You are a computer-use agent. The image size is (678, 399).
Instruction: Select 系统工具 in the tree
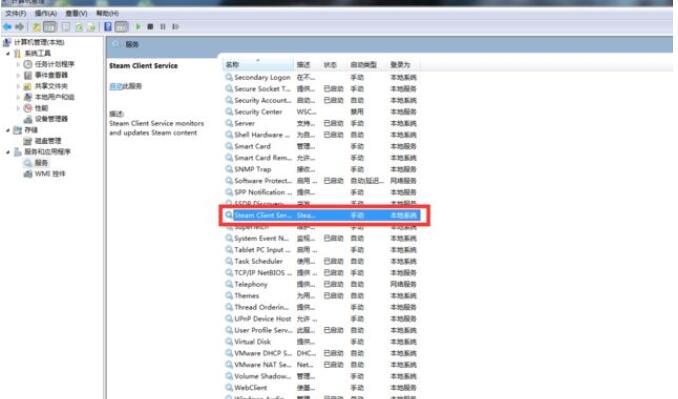pos(38,53)
